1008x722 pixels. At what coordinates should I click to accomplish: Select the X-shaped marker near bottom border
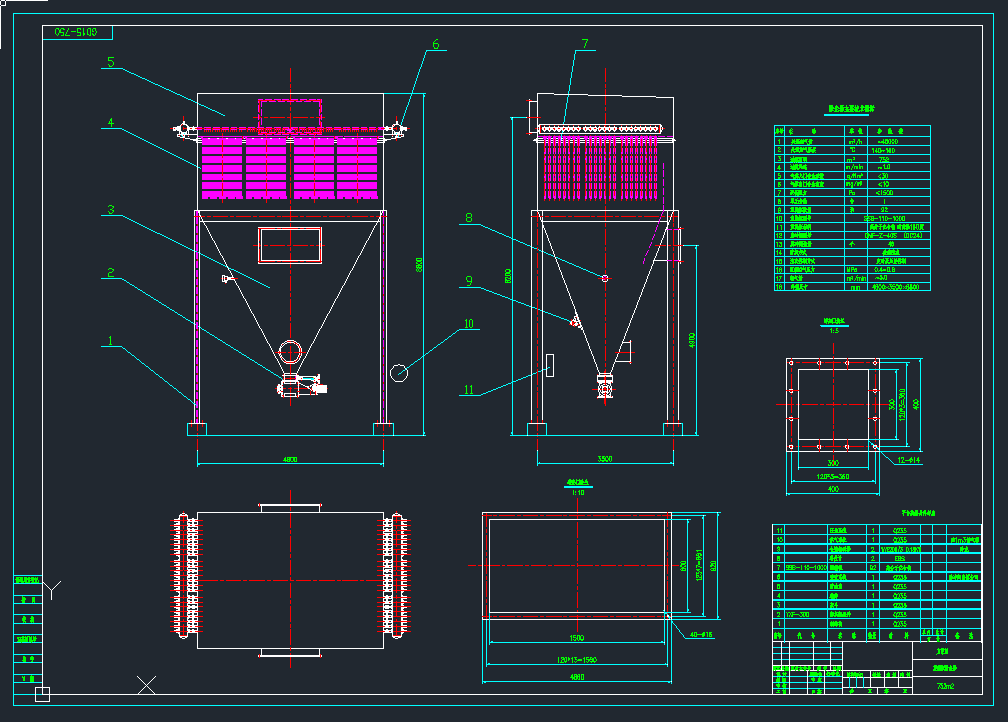[x=147, y=685]
